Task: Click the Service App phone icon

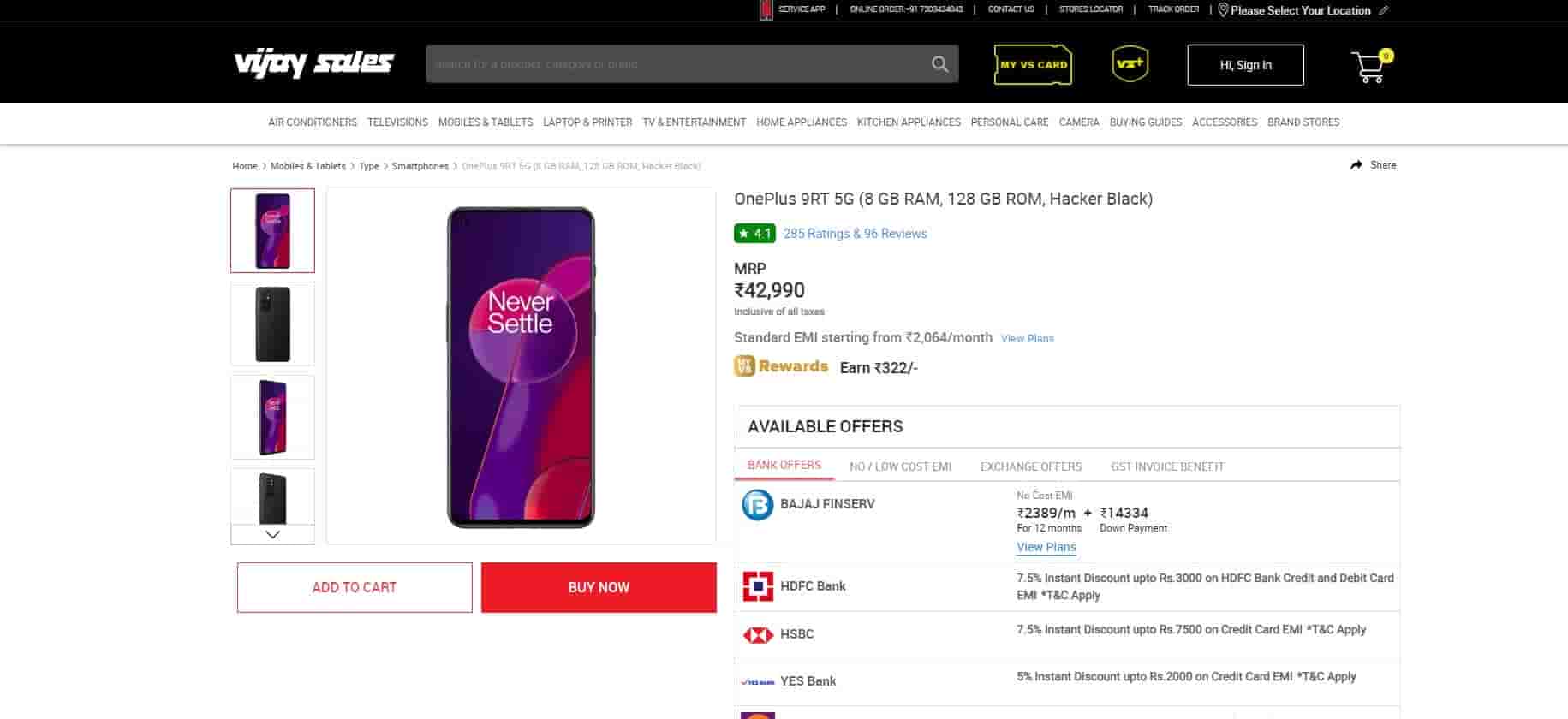Action: click(766, 10)
